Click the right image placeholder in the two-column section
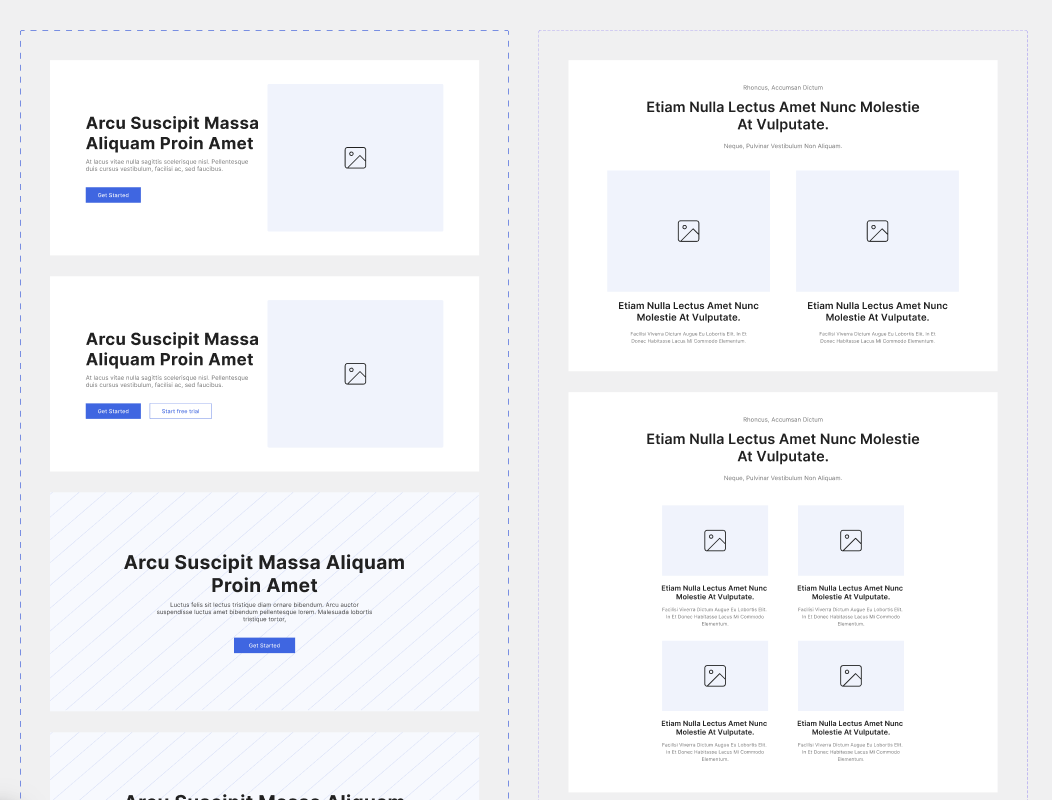This screenshot has width=1052, height=800. (877, 230)
